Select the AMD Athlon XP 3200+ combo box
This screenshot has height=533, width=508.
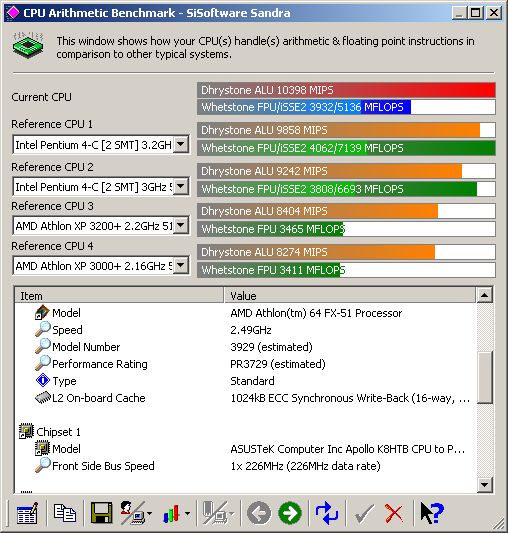(101, 225)
